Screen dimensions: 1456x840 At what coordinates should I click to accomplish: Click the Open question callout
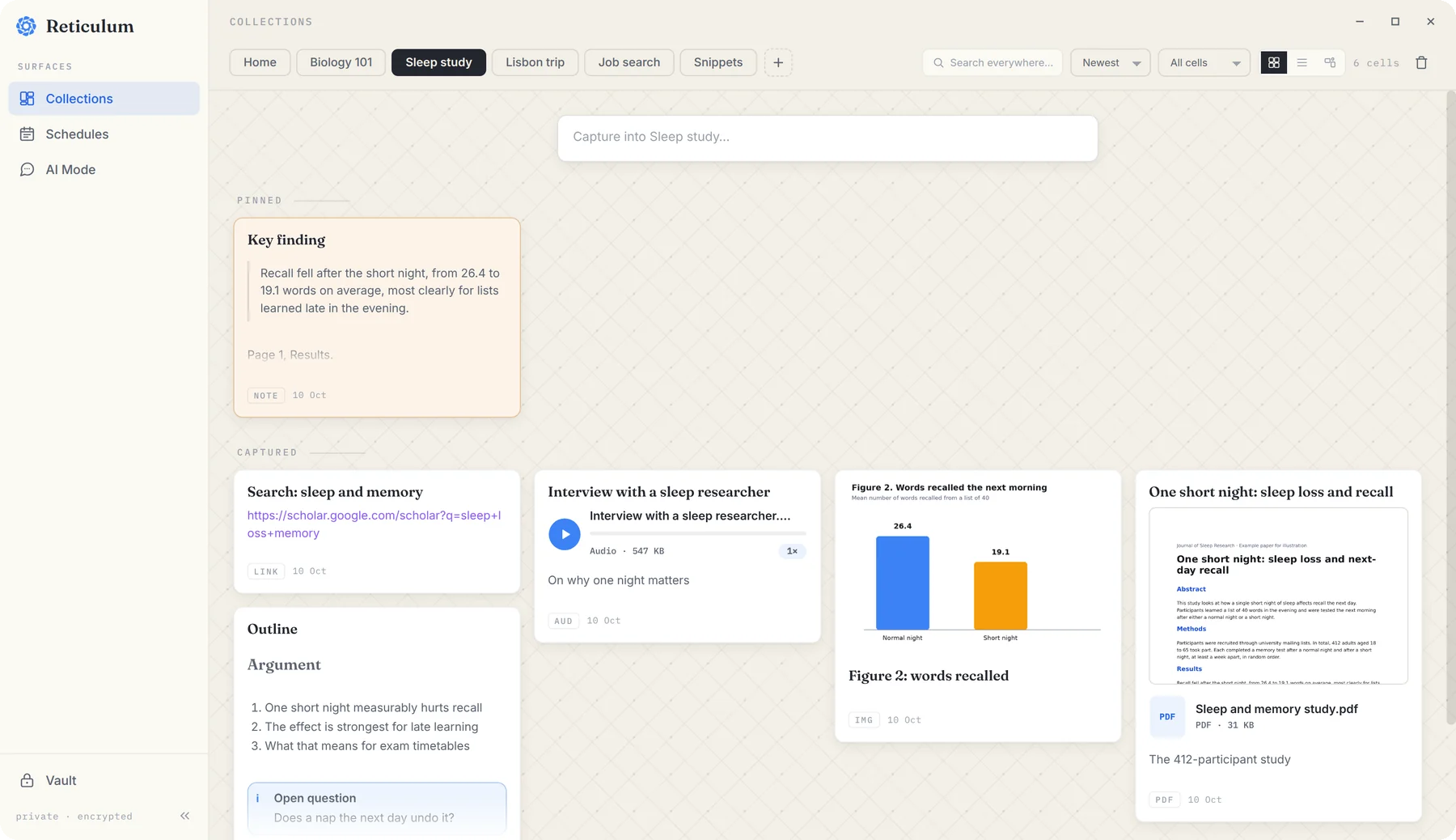click(377, 808)
